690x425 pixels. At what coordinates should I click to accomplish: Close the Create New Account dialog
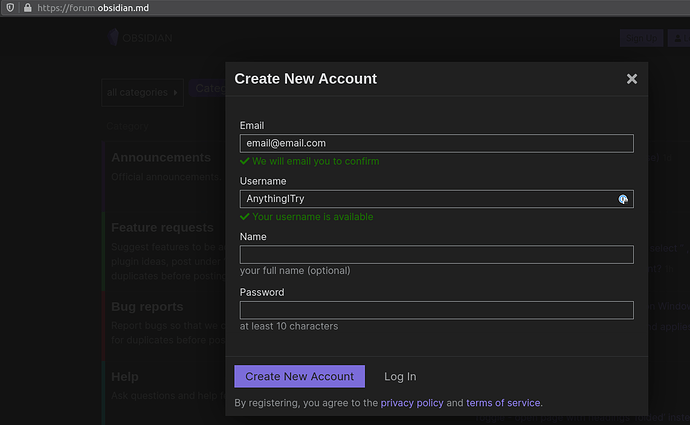pyautogui.click(x=631, y=79)
